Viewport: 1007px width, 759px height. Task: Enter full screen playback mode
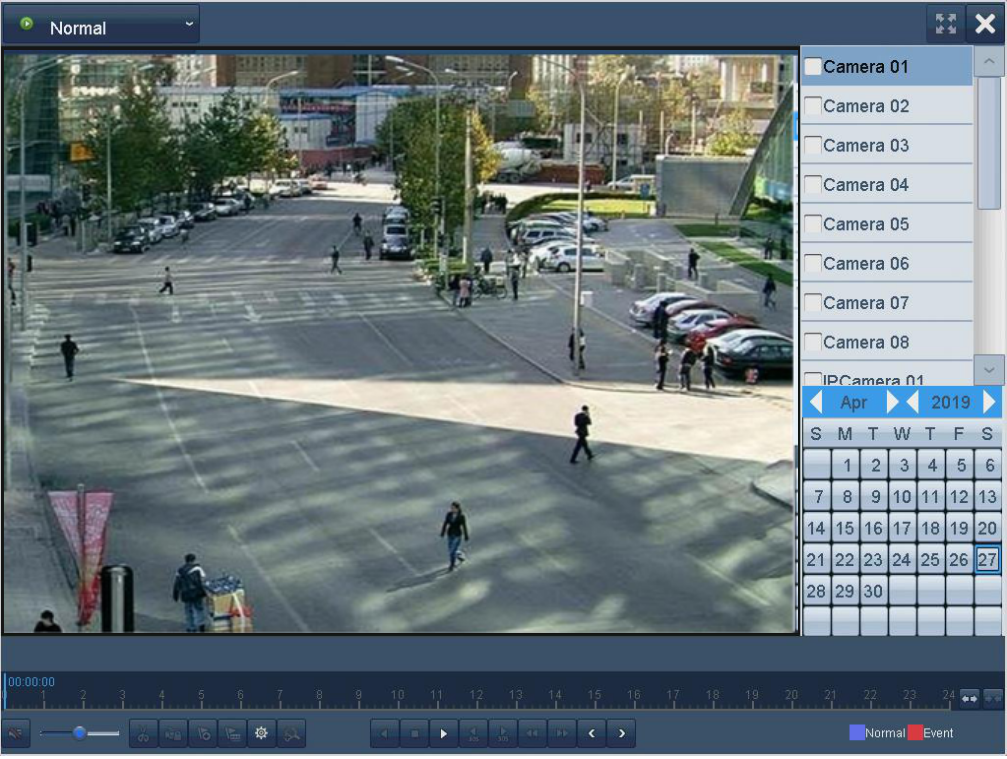click(945, 25)
